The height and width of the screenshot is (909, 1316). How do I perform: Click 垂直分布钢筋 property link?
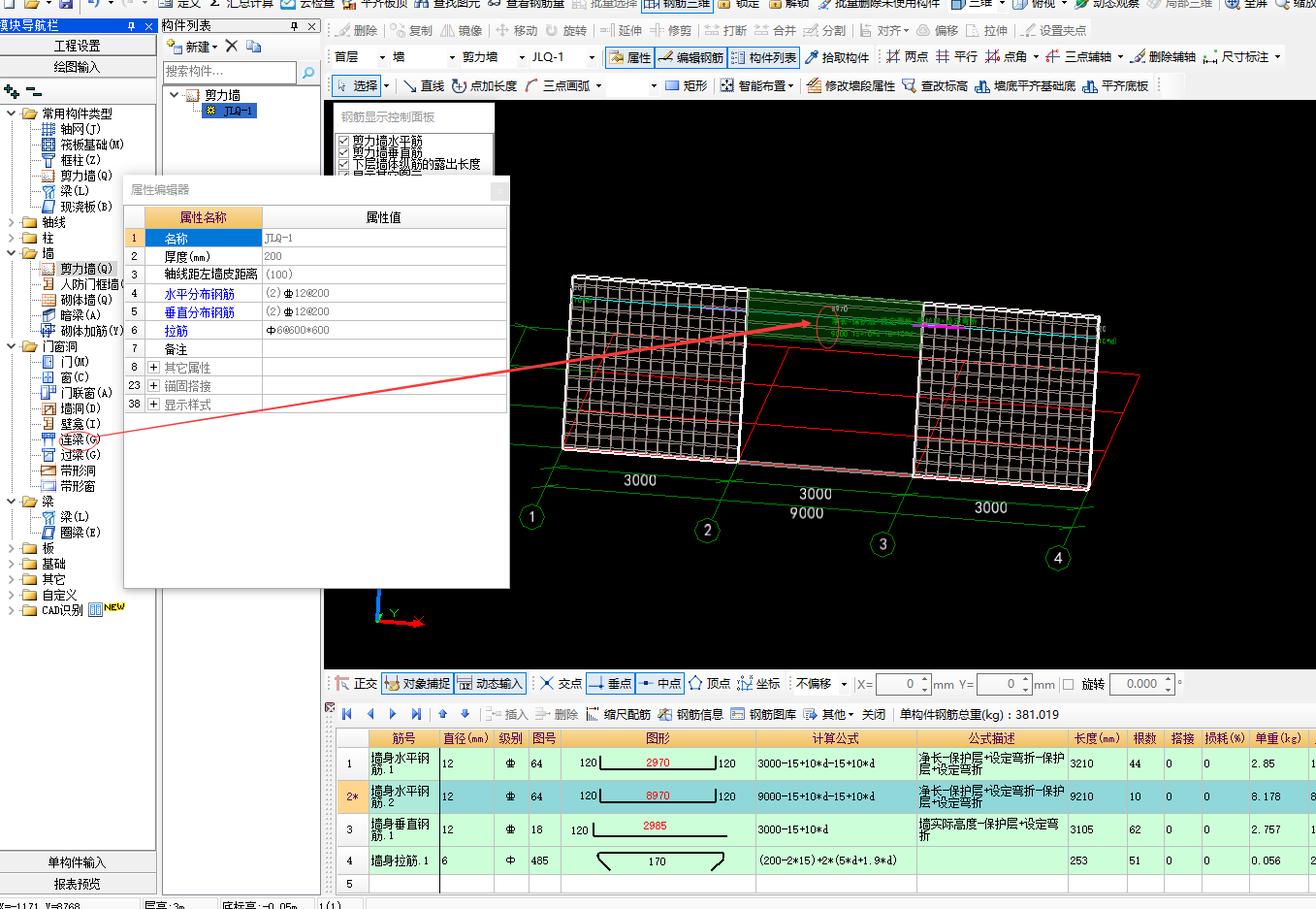tap(199, 312)
